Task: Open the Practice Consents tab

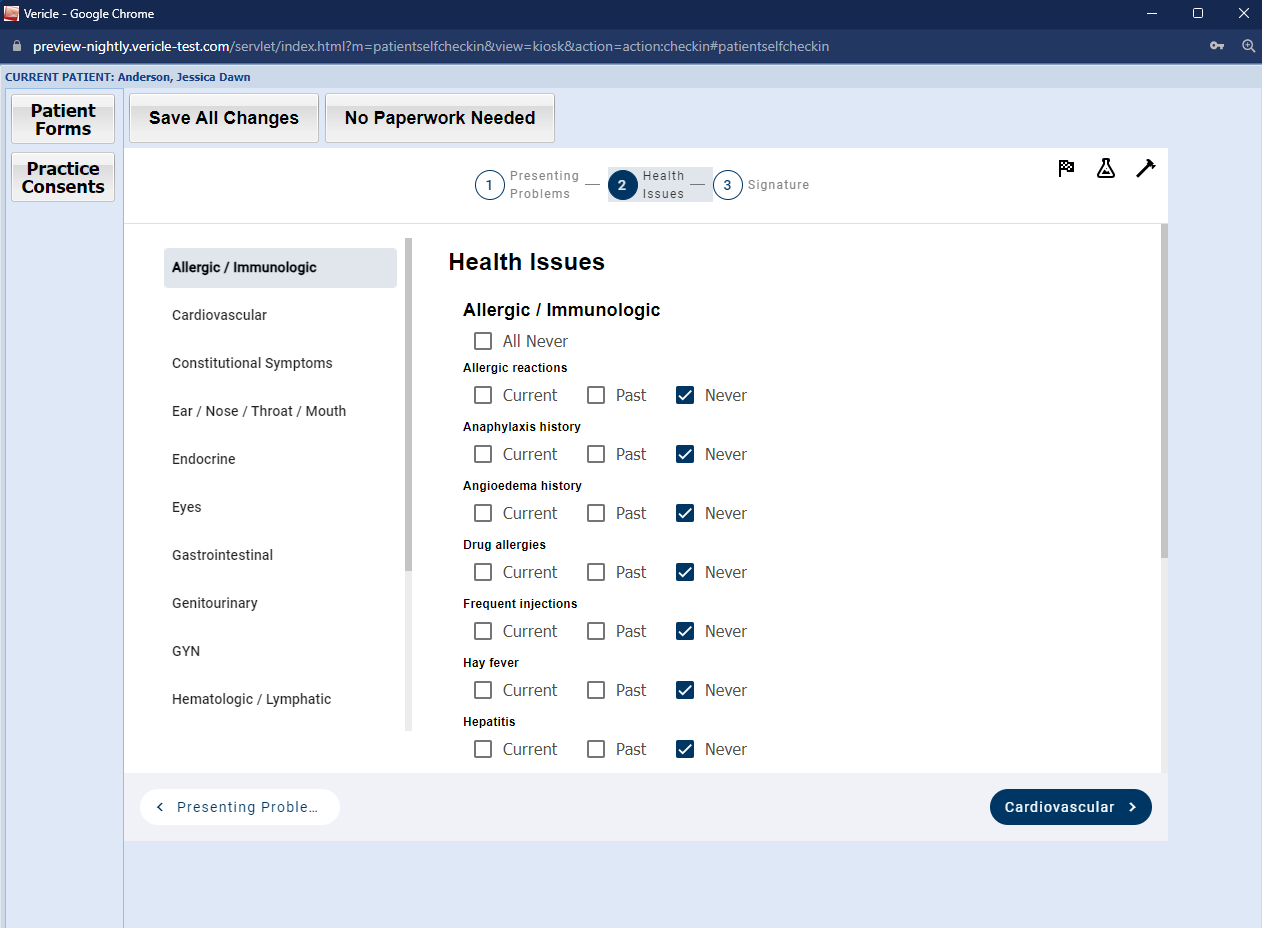Action: [x=63, y=177]
